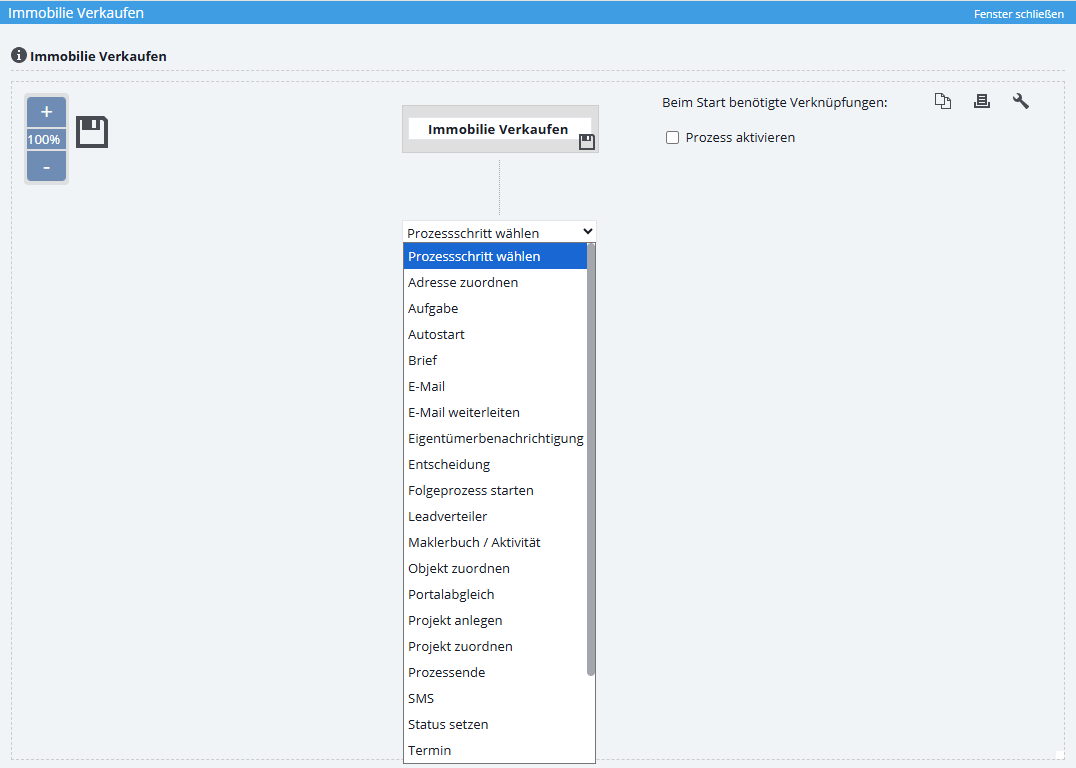The image size is (1076, 768).
Task: Click the printer icon
Action: pos(981,101)
